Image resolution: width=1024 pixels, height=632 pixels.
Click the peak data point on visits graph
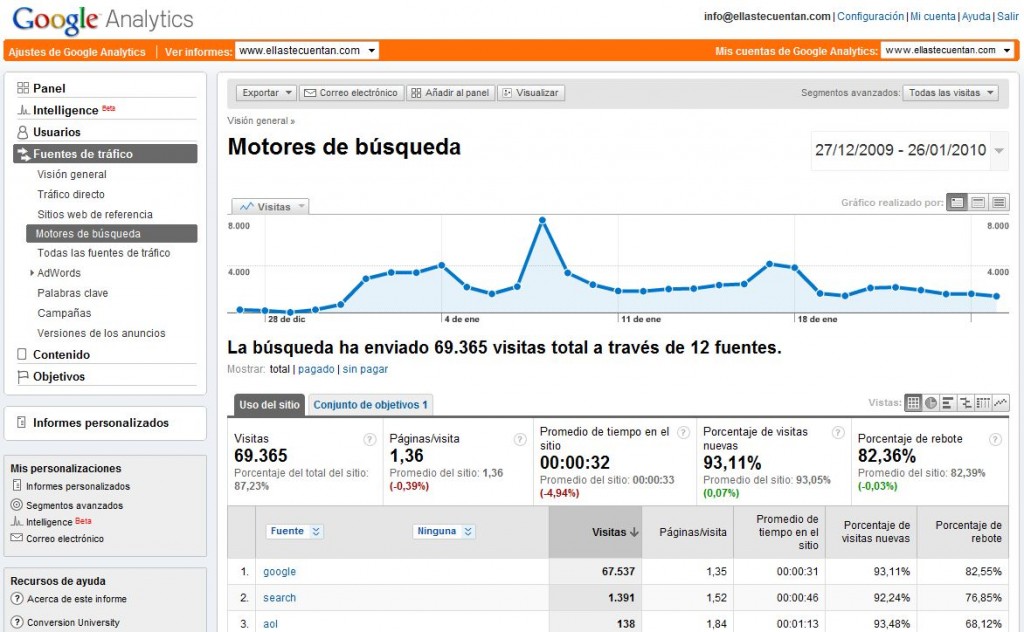pos(542,221)
